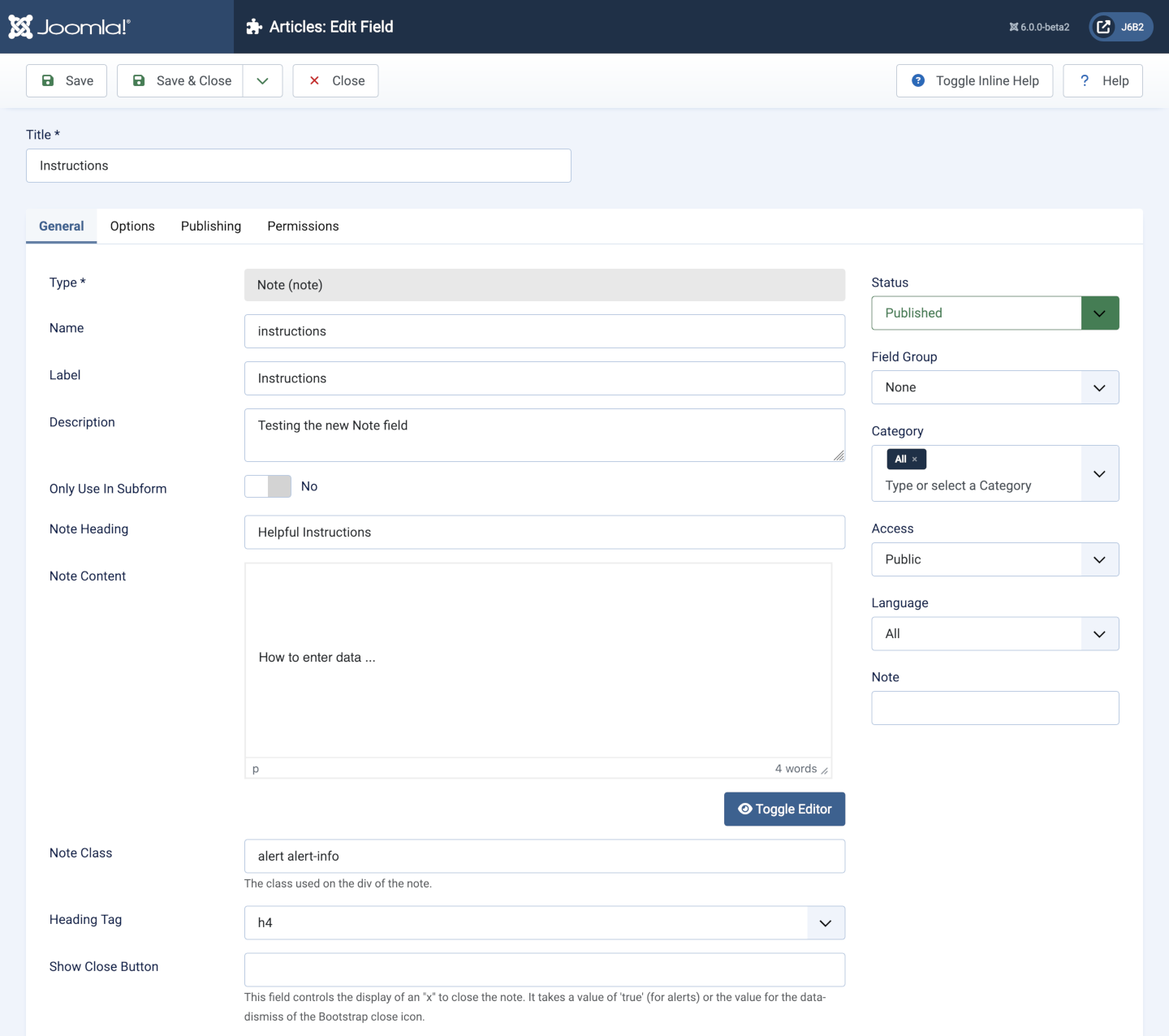This screenshot has width=1169, height=1036.
Task: Switch to the Permissions tab
Action: click(303, 227)
